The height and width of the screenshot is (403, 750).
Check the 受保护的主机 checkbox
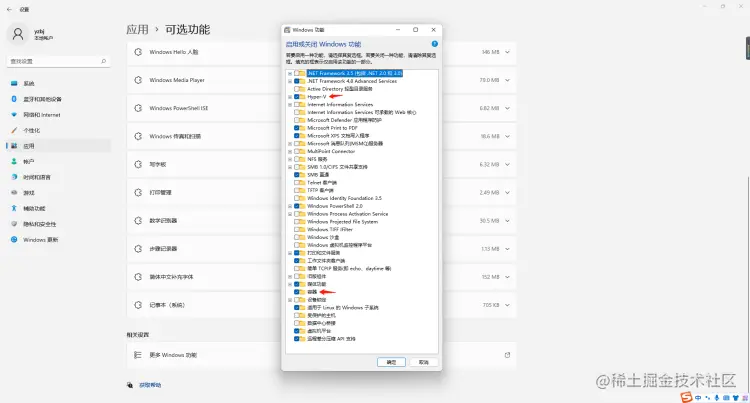[x=297, y=316]
